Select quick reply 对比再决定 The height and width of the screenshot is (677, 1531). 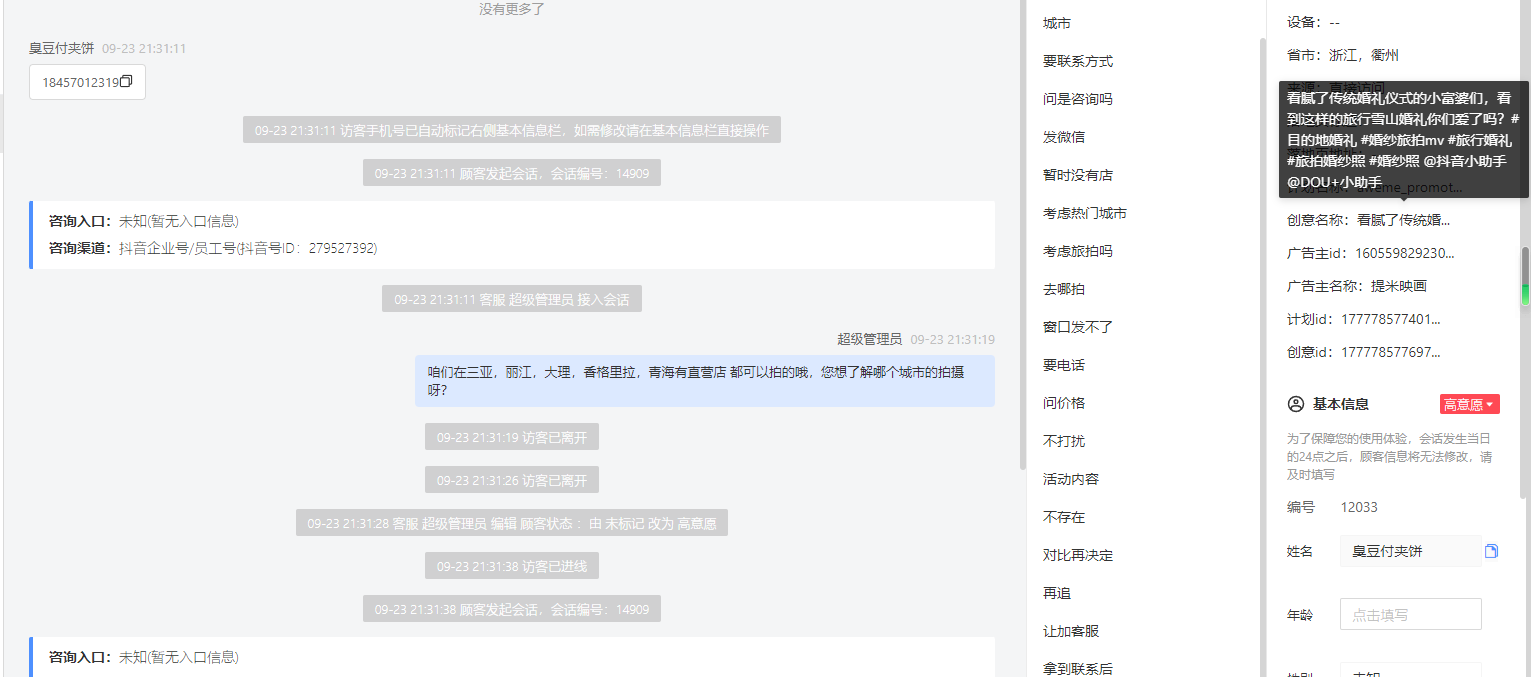pyautogui.click(x=1078, y=555)
